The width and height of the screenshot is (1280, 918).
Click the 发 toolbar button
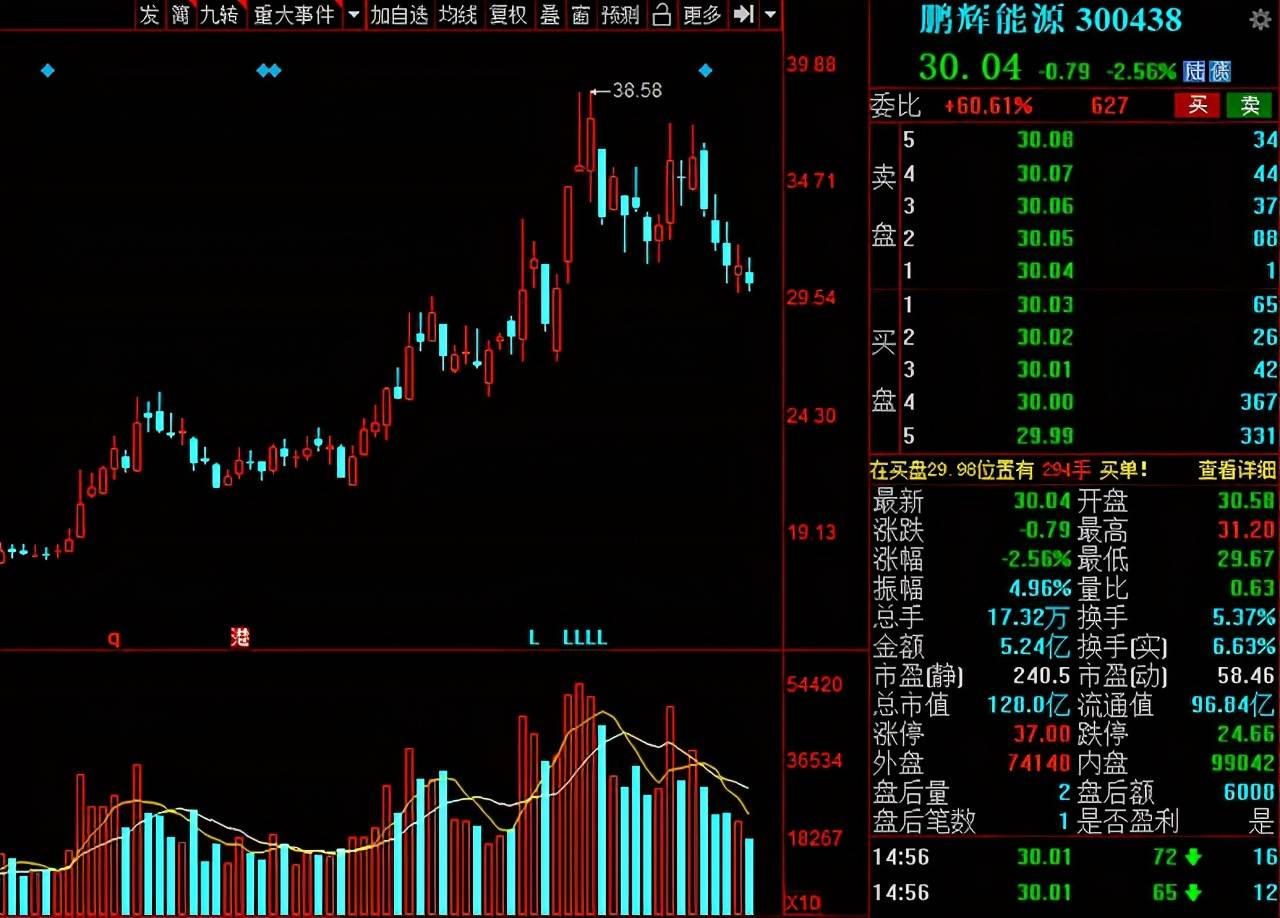coord(149,14)
